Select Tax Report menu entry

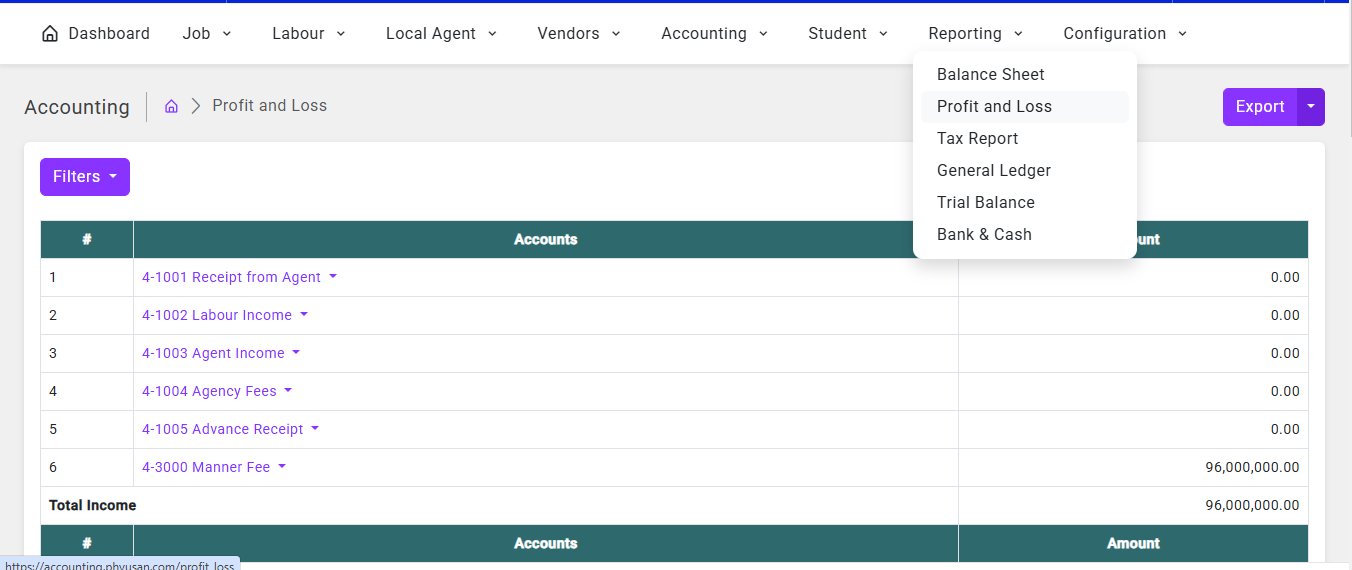(977, 138)
